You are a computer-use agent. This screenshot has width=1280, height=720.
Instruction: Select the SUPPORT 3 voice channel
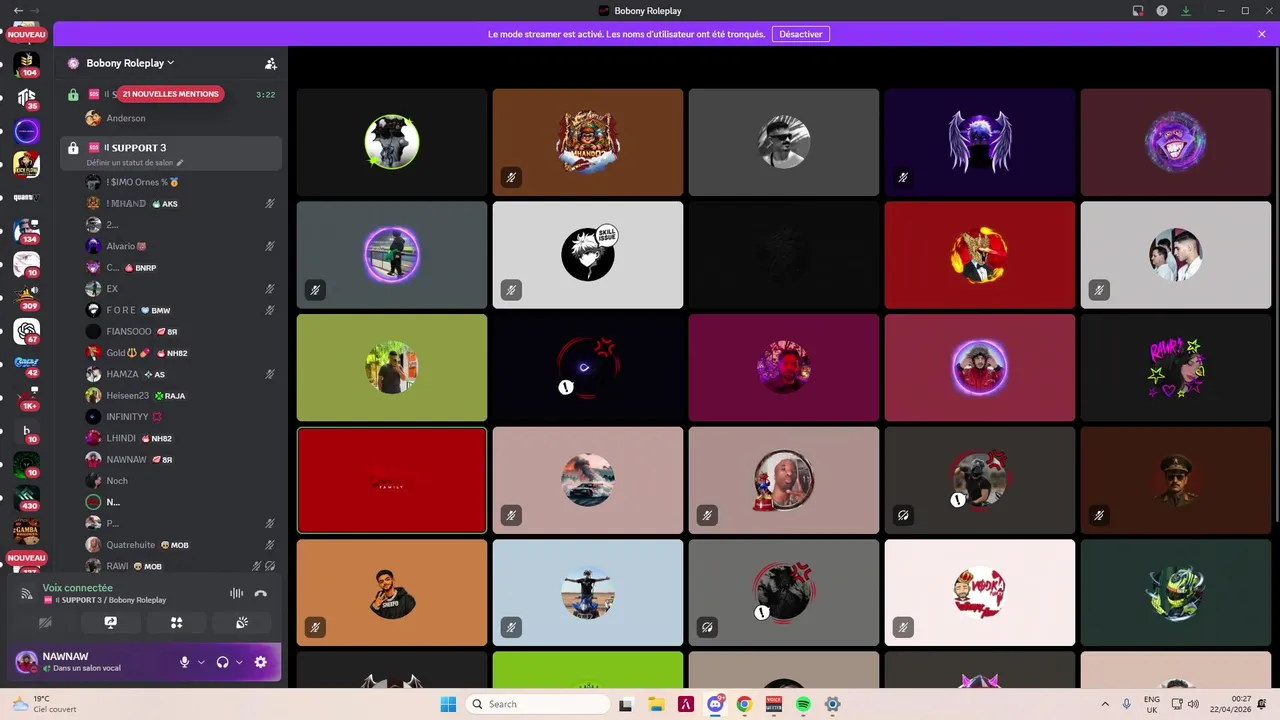[x=171, y=153]
